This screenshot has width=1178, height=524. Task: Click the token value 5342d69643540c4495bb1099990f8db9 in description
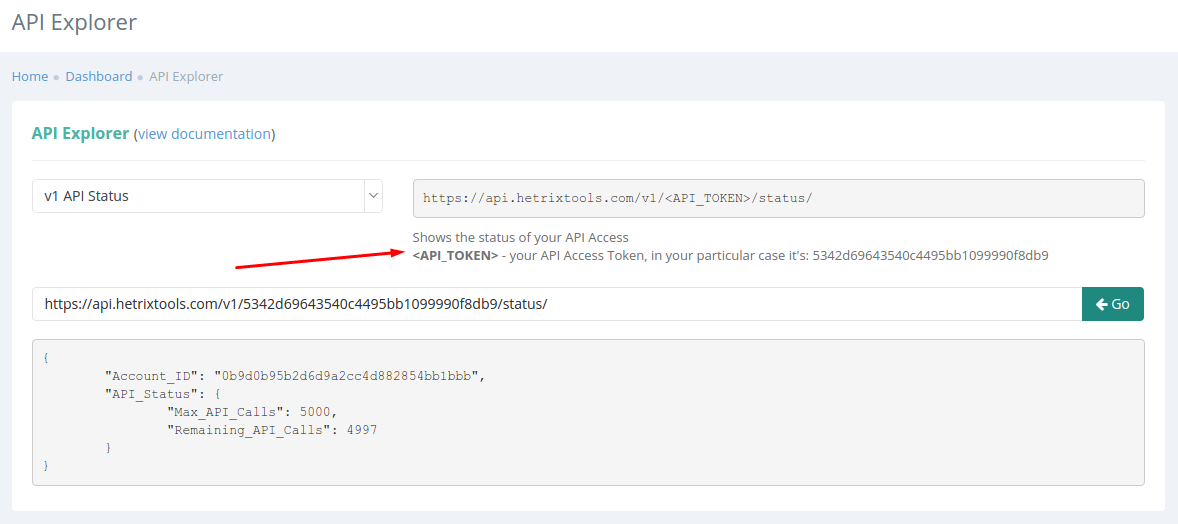point(930,256)
